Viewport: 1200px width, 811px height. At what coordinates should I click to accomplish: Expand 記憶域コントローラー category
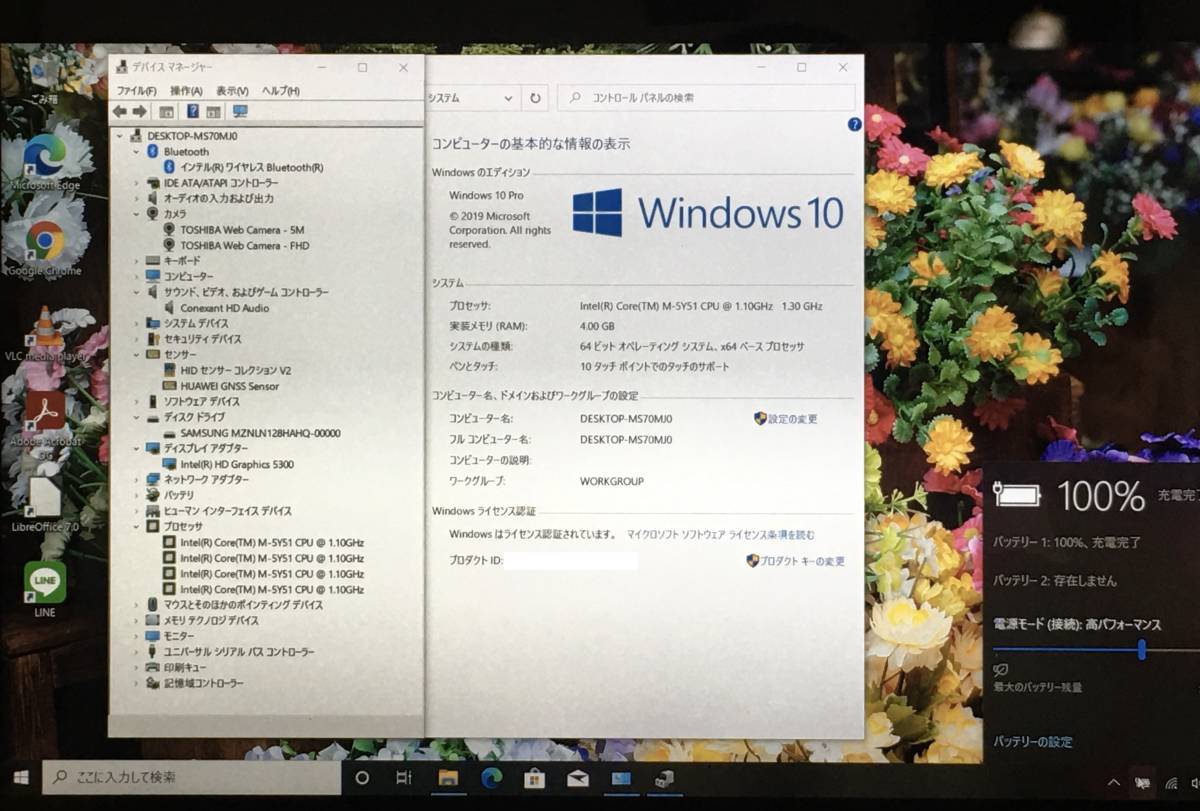137,683
